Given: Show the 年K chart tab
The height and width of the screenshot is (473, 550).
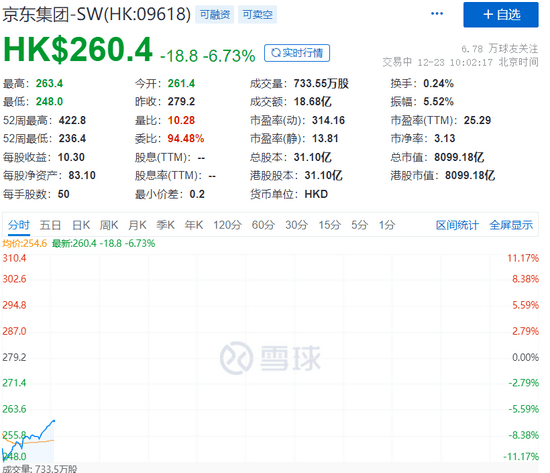Looking at the screenshot, I should (x=194, y=225).
